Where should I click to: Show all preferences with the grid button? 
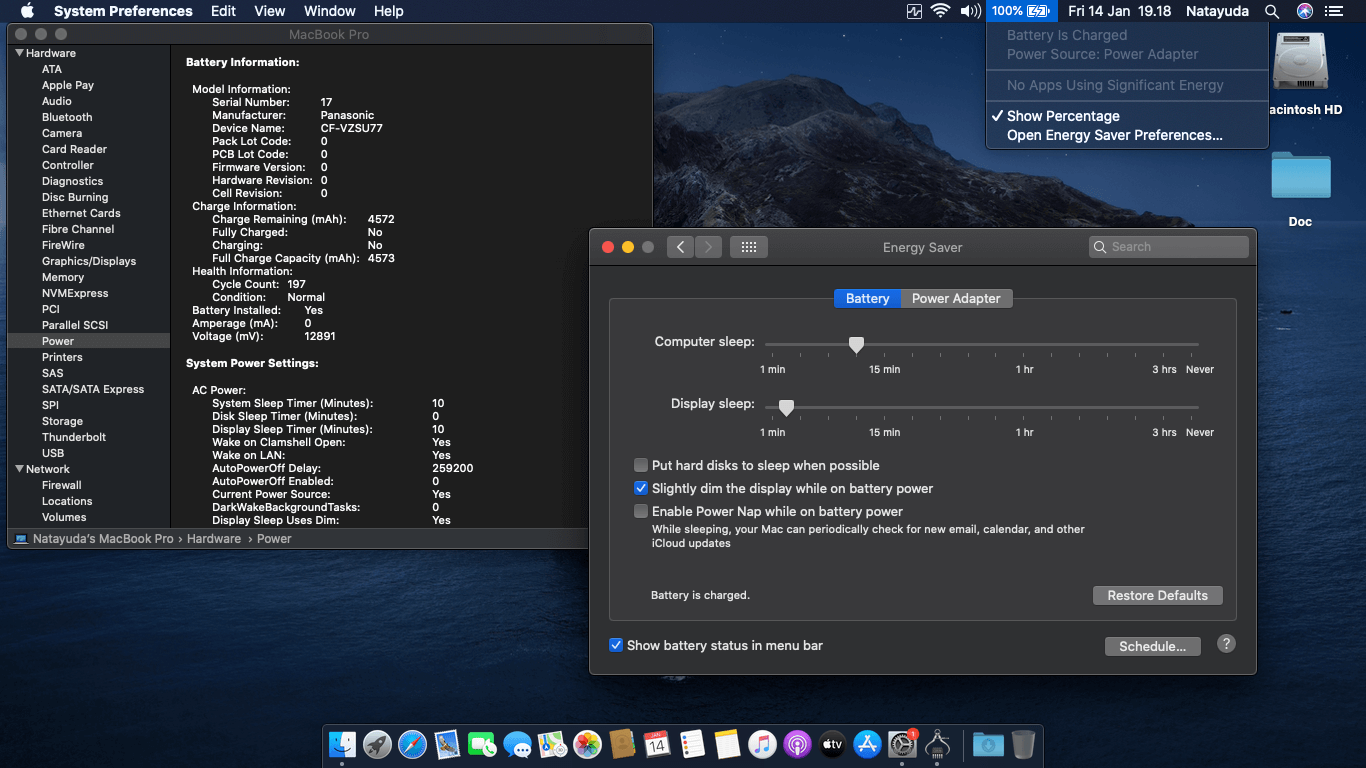point(749,247)
